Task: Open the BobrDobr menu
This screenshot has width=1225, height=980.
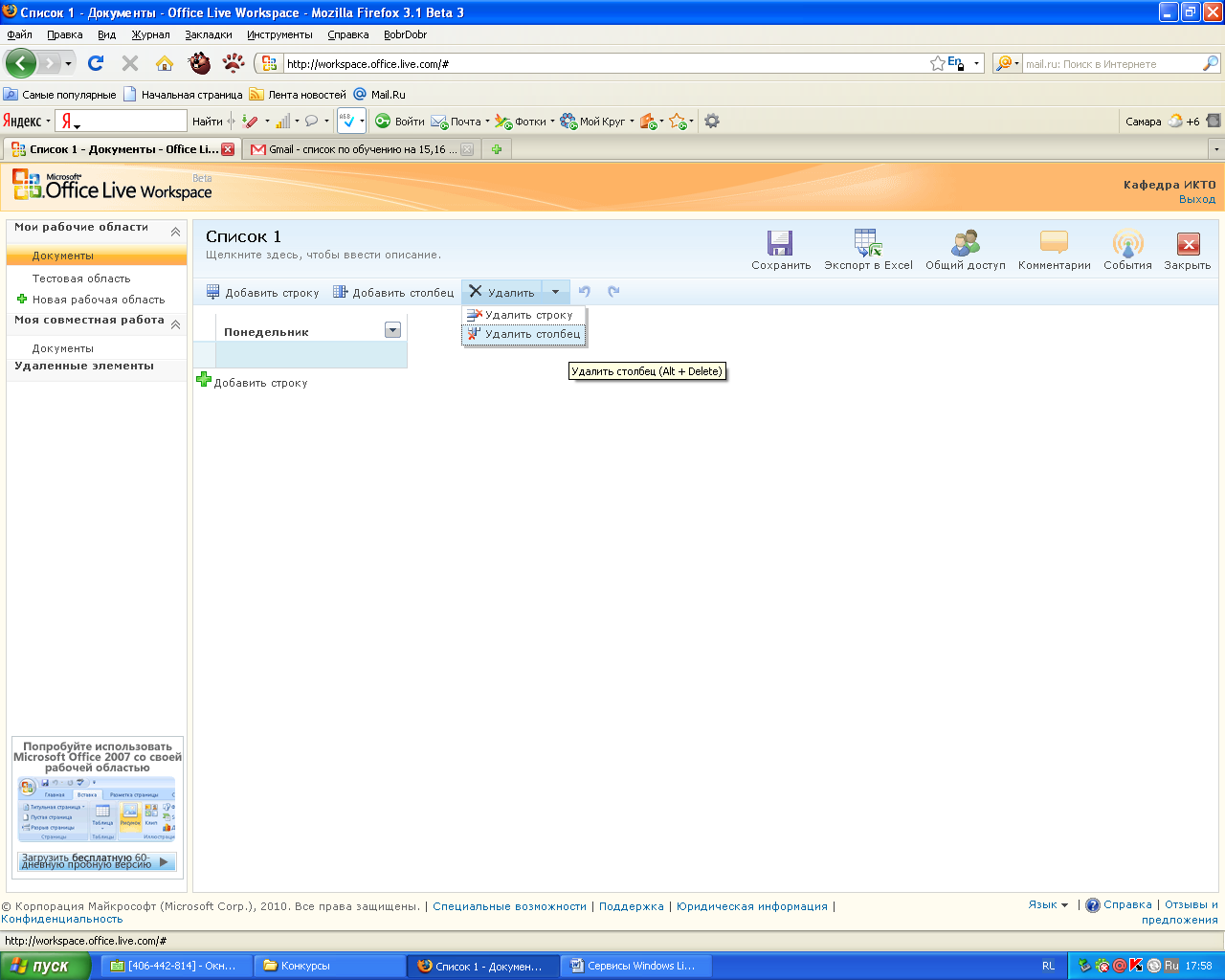Action: [405, 34]
